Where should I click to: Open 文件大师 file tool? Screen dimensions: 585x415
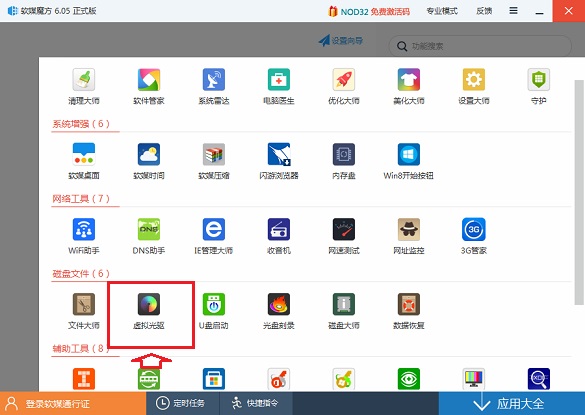[84, 311]
